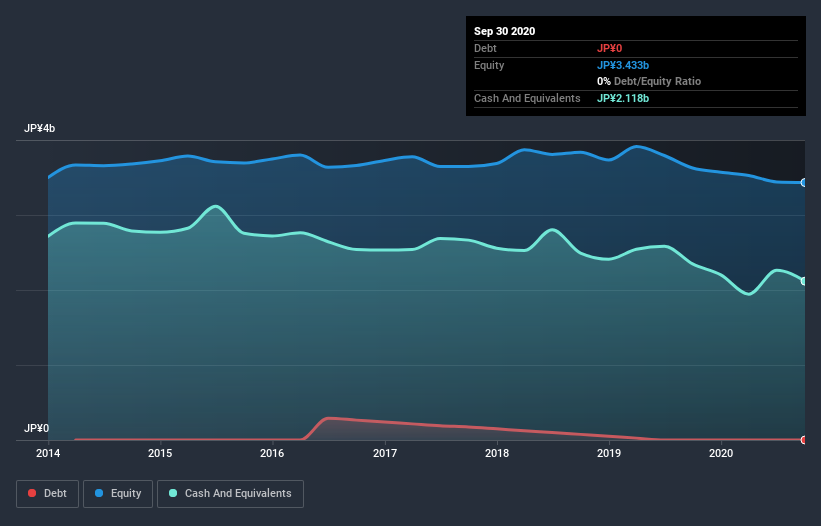The height and width of the screenshot is (526, 821).
Task: Click the red JP¥0 debt value in tooltip
Action: coord(609,49)
